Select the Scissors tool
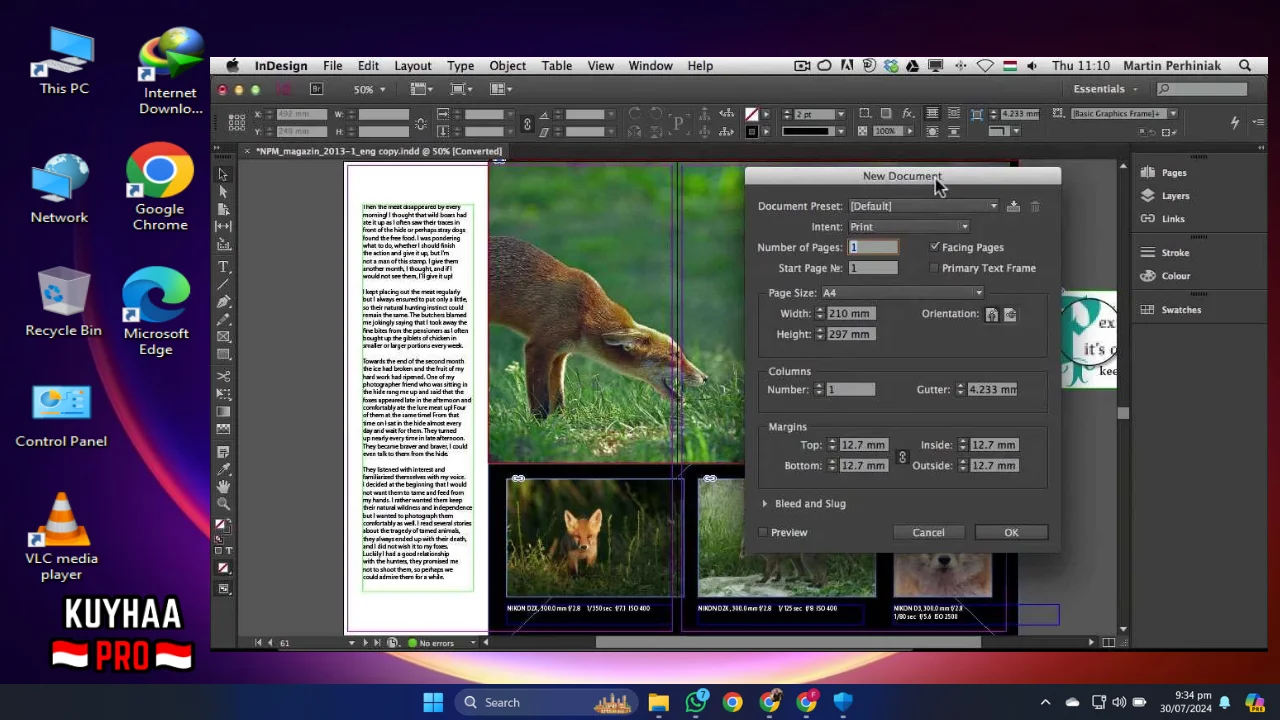This screenshot has width=1280, height=720. click(223, 376)
